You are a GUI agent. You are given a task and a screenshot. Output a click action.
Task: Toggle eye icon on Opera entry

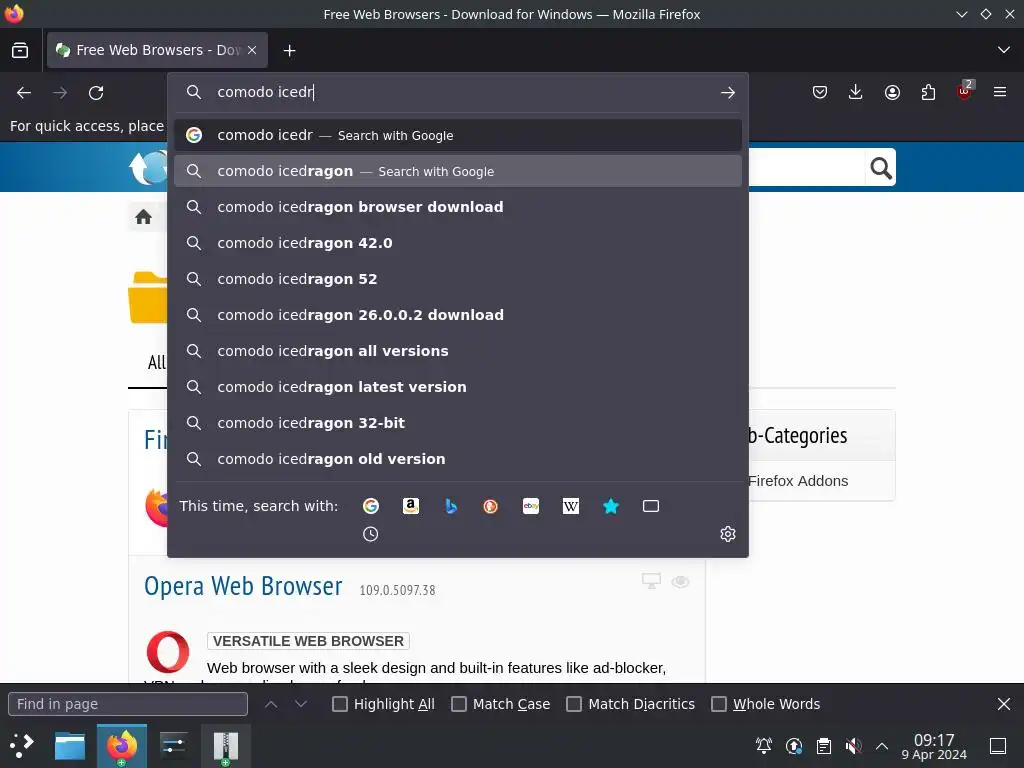680,581
